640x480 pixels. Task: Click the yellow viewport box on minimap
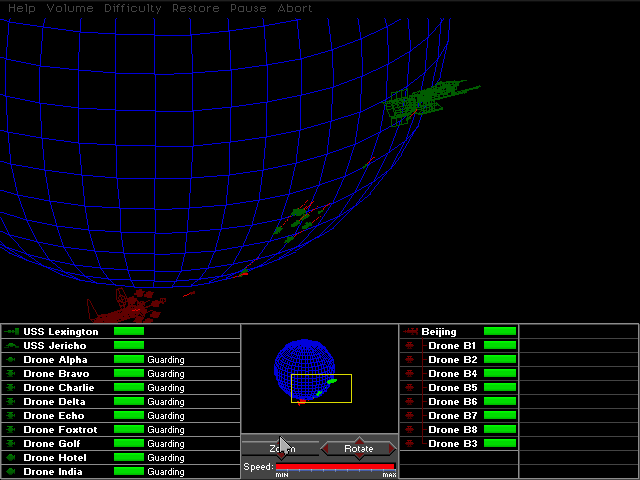321,388
